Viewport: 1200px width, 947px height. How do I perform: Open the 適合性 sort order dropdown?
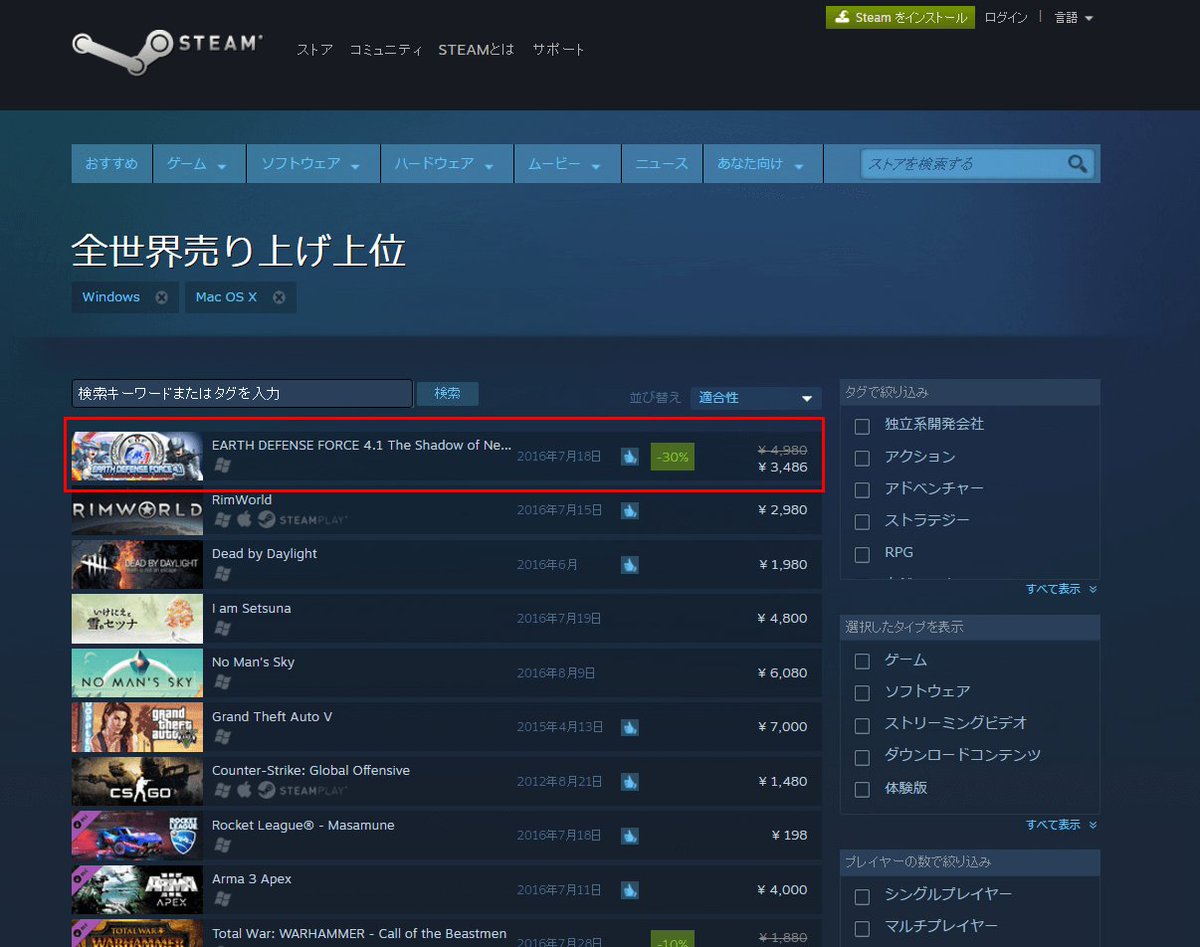coord(756,398)
